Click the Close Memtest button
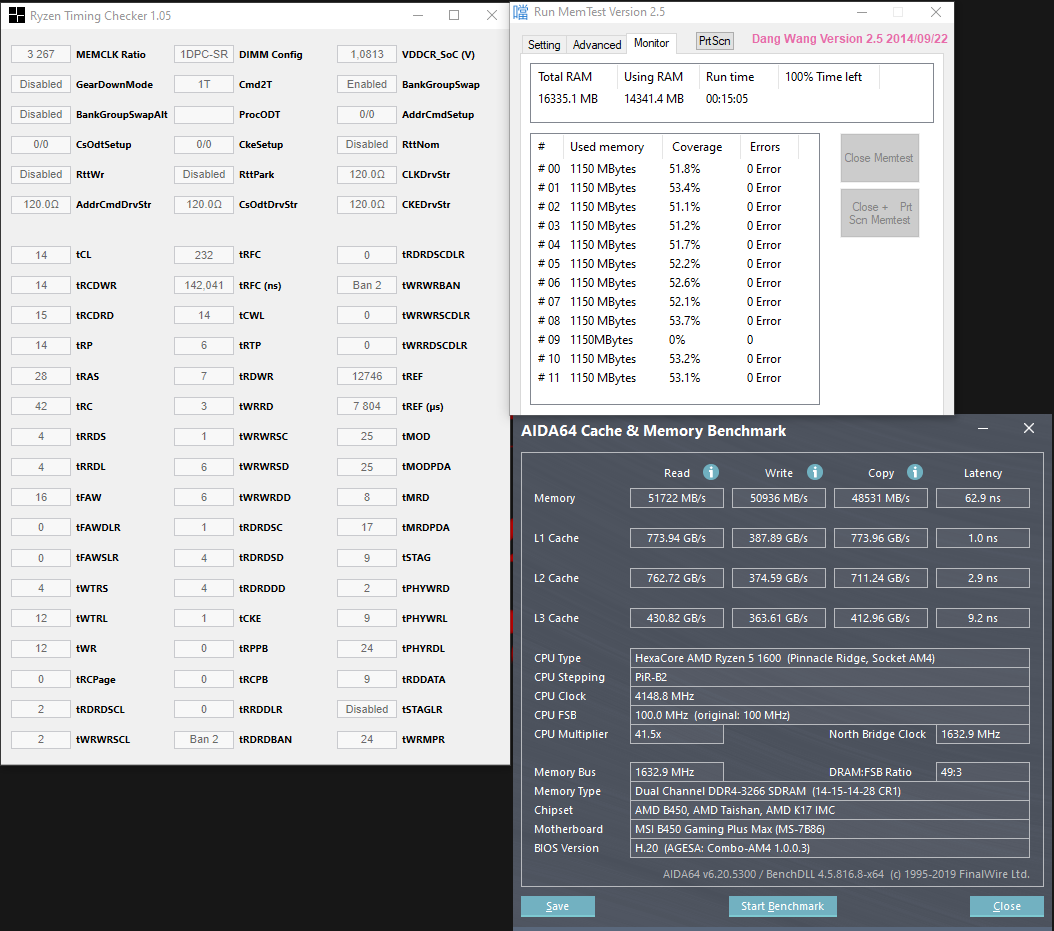Screen dimensions: 1054x931 click(x=879, y=158)
